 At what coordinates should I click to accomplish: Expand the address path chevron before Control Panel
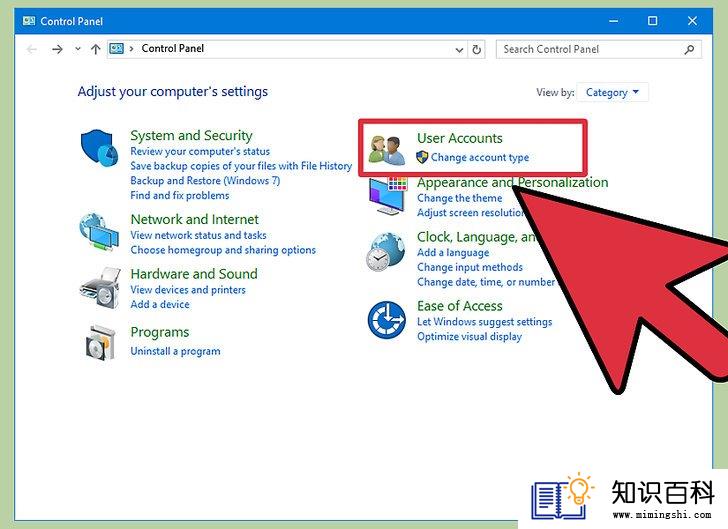[131, 49]
